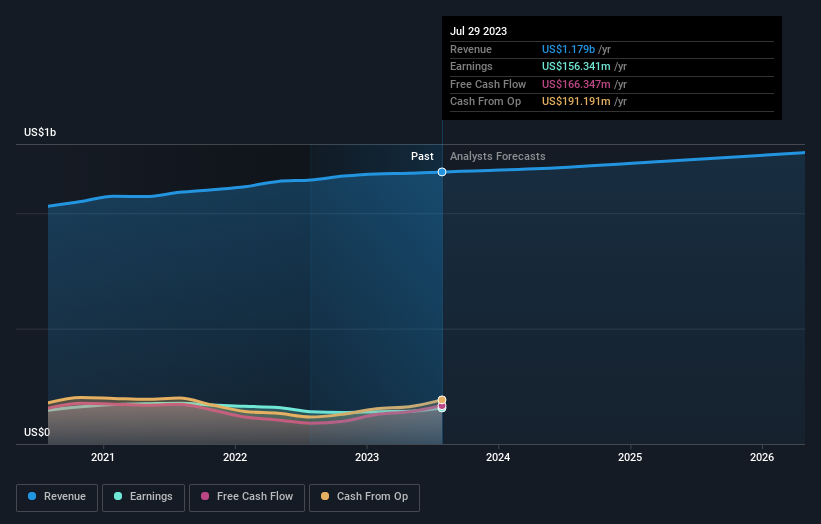Click the Earnings row label in tooltip
Viewport: 821px width, 524px height.
pos(471,66)
